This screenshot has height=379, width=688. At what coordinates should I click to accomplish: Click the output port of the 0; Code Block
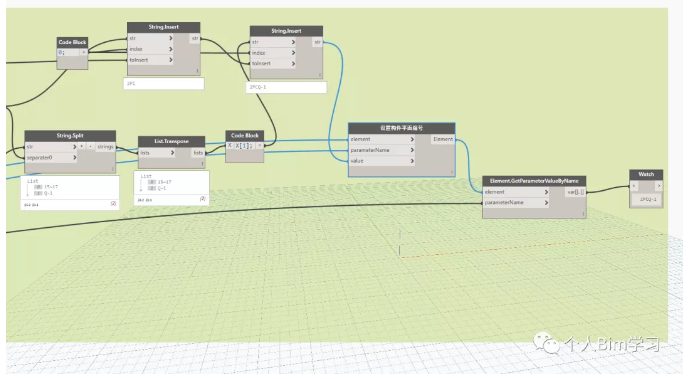pyautogui.click(x=83, y=52)
